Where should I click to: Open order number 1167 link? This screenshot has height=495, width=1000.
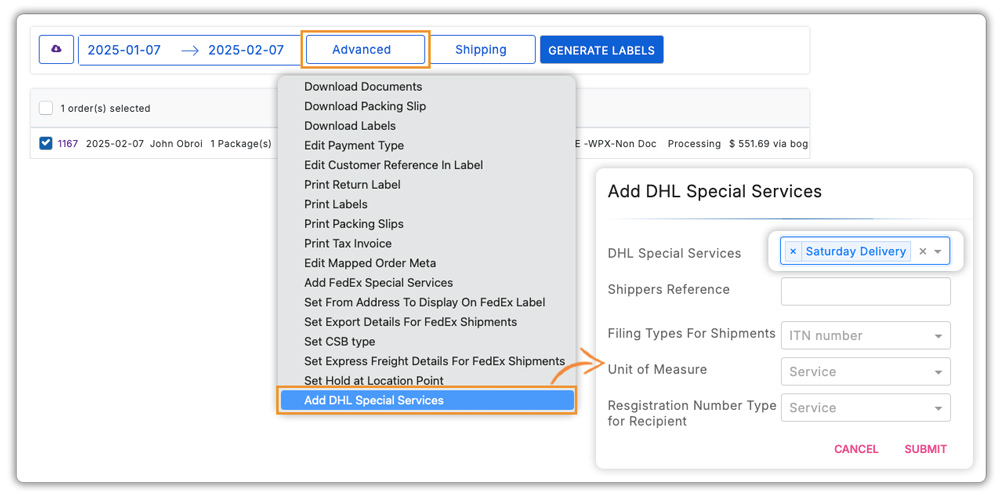(x=68, y=144)
